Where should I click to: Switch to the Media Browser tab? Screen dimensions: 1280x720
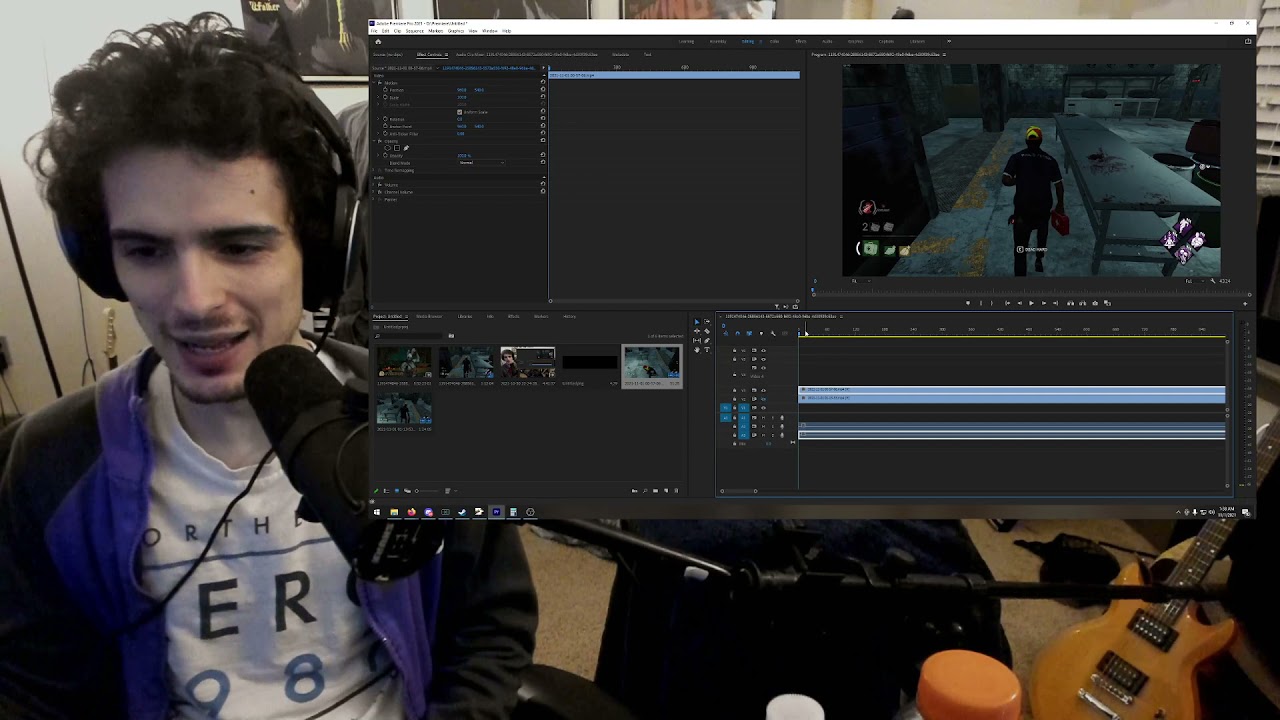pyautogui.click(x=429, y=316)
